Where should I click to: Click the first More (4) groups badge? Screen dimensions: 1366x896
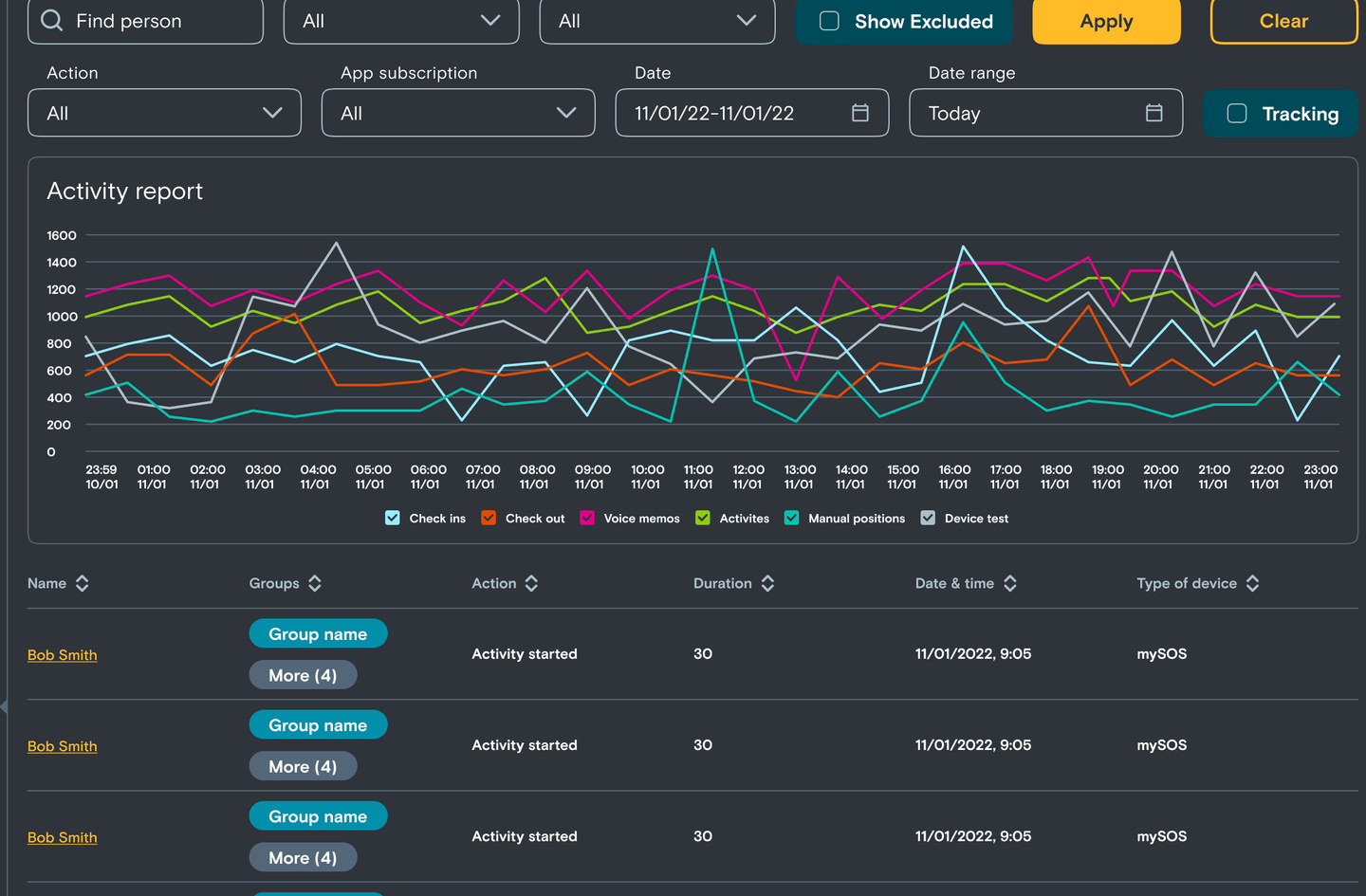coord(303,675)
